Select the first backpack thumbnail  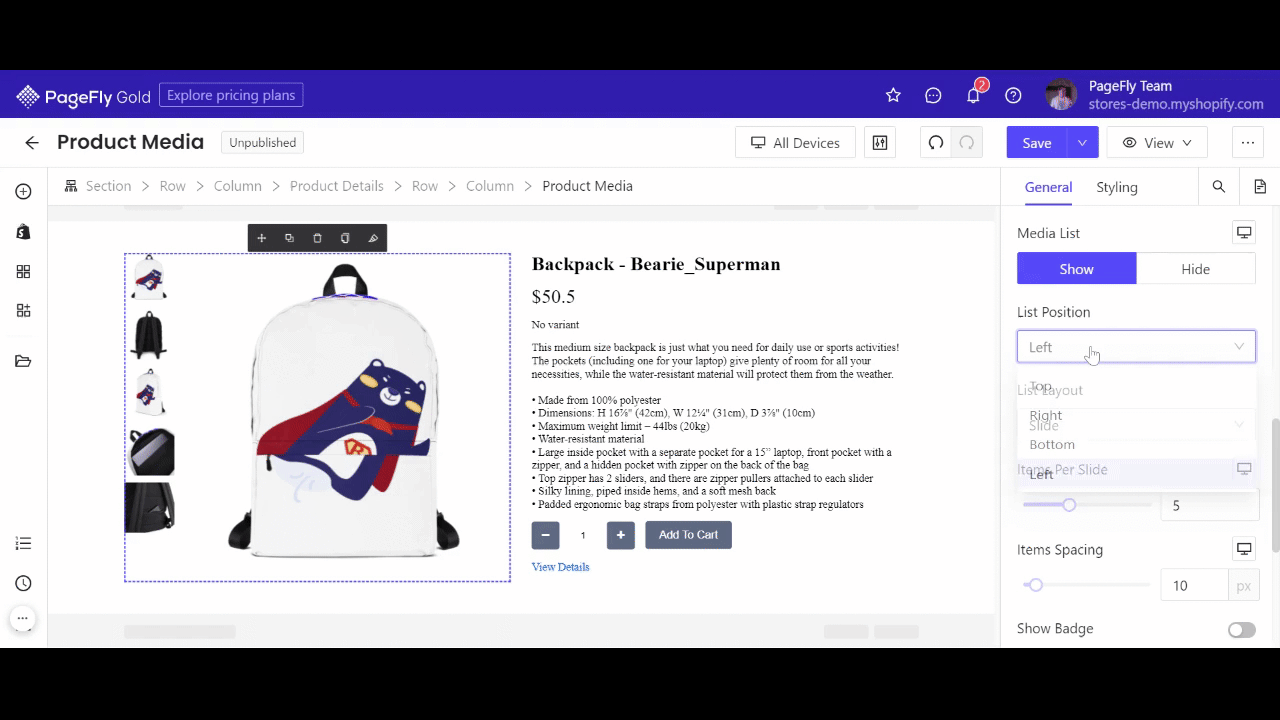click(149, 277)
